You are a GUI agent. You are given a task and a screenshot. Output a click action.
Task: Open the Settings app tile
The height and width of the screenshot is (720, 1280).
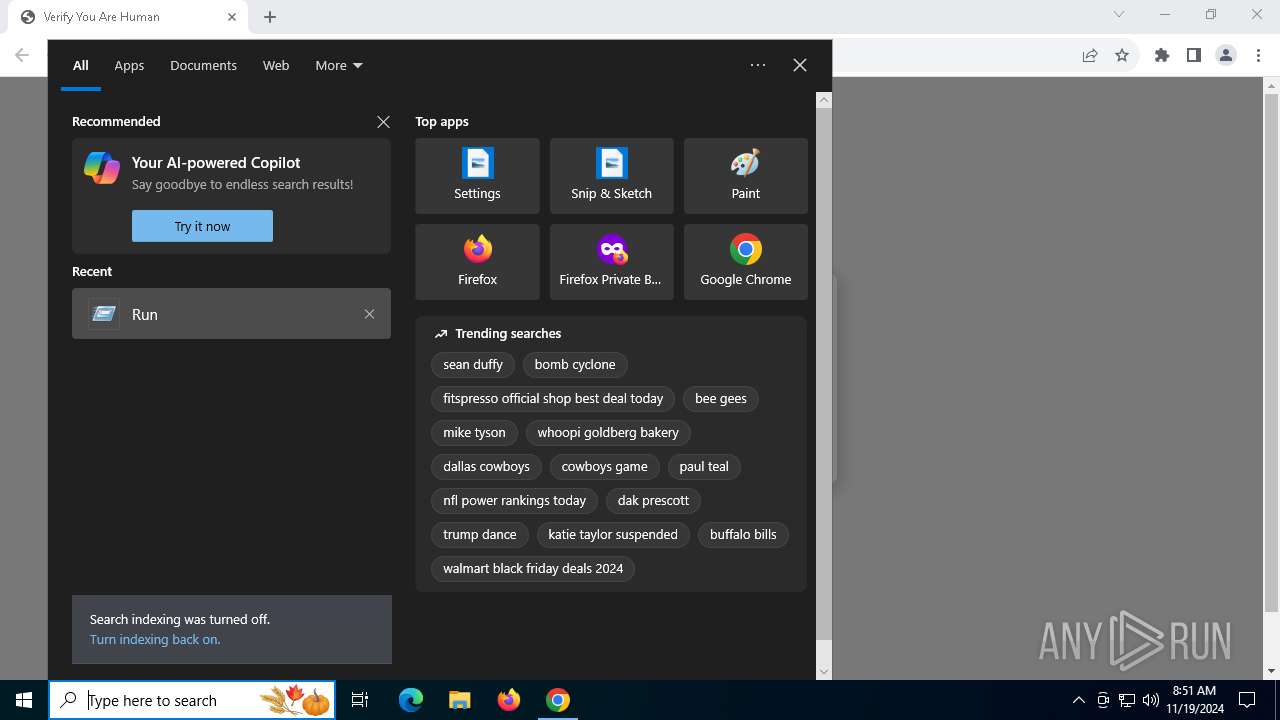click(477, 176)
